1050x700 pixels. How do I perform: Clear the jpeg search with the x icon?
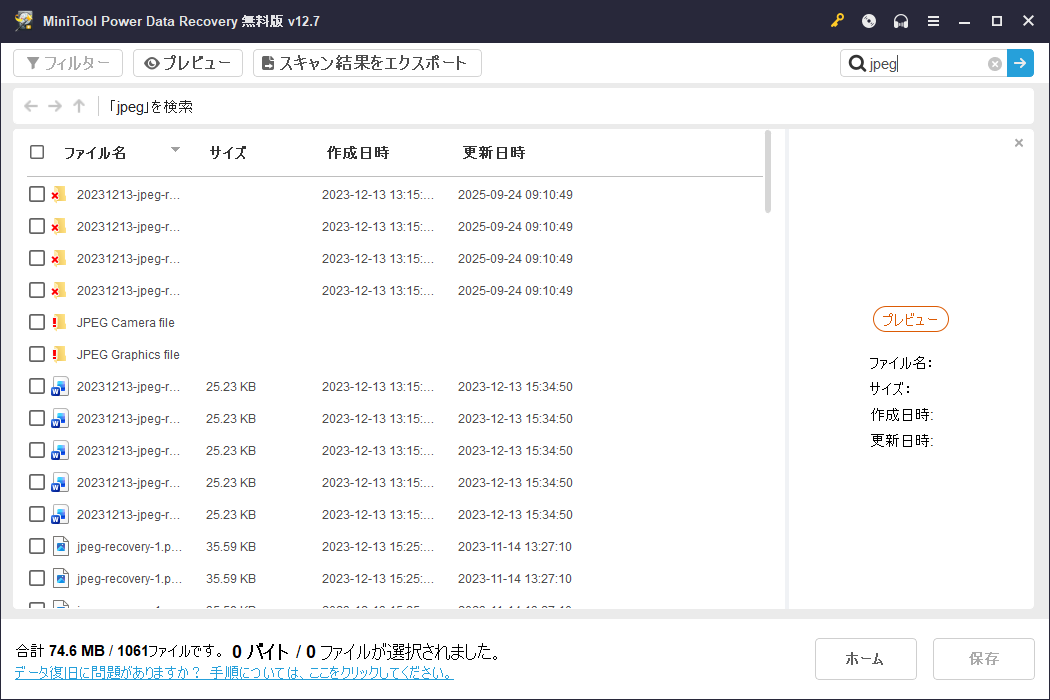click(x=994, y=63)
